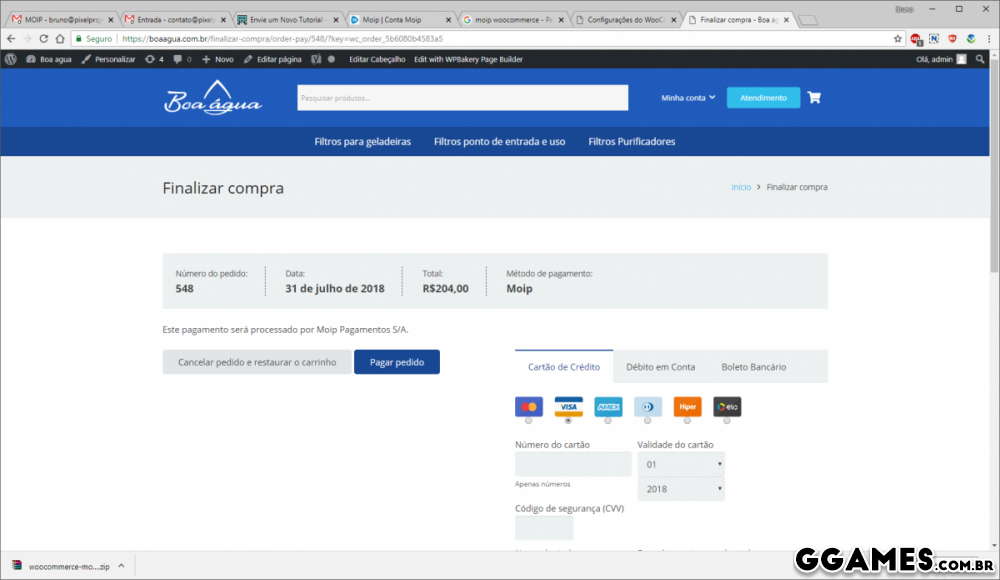The height and width of the screenshot is (580, 1000).
Task: Switch to the Boleto Bancário tab
Action: 753,367
